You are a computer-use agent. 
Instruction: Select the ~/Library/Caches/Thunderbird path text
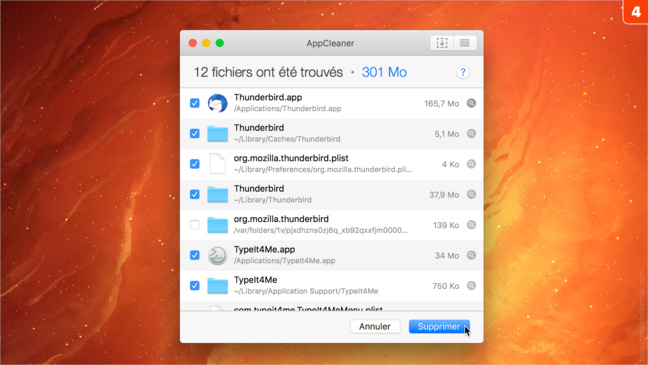287,139
